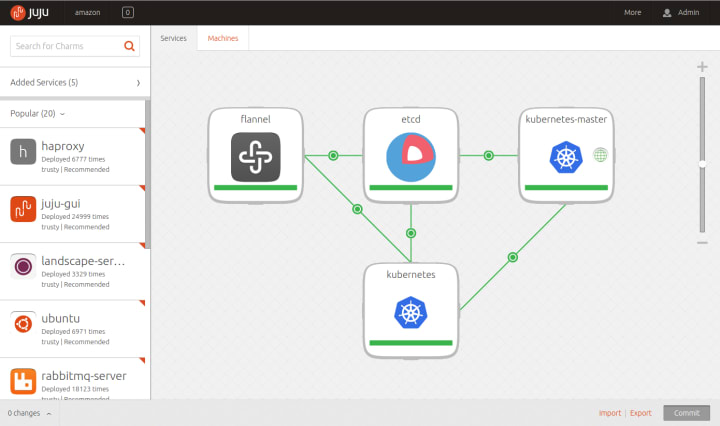Click the Commit button

click(x=686, y=413)
